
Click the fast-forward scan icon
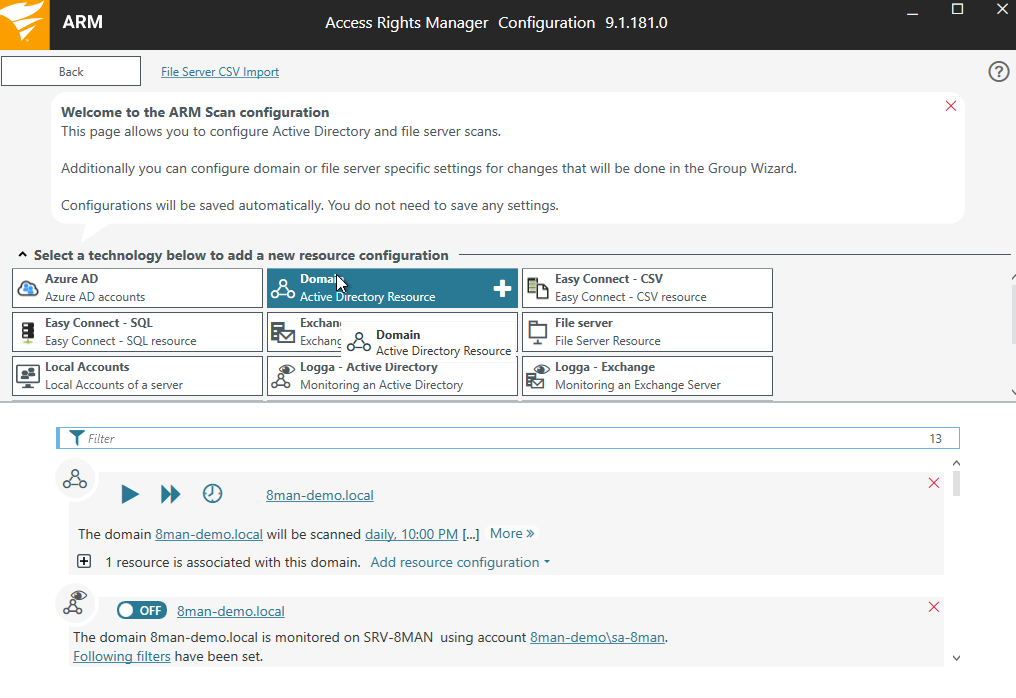[x=170, y=494]
